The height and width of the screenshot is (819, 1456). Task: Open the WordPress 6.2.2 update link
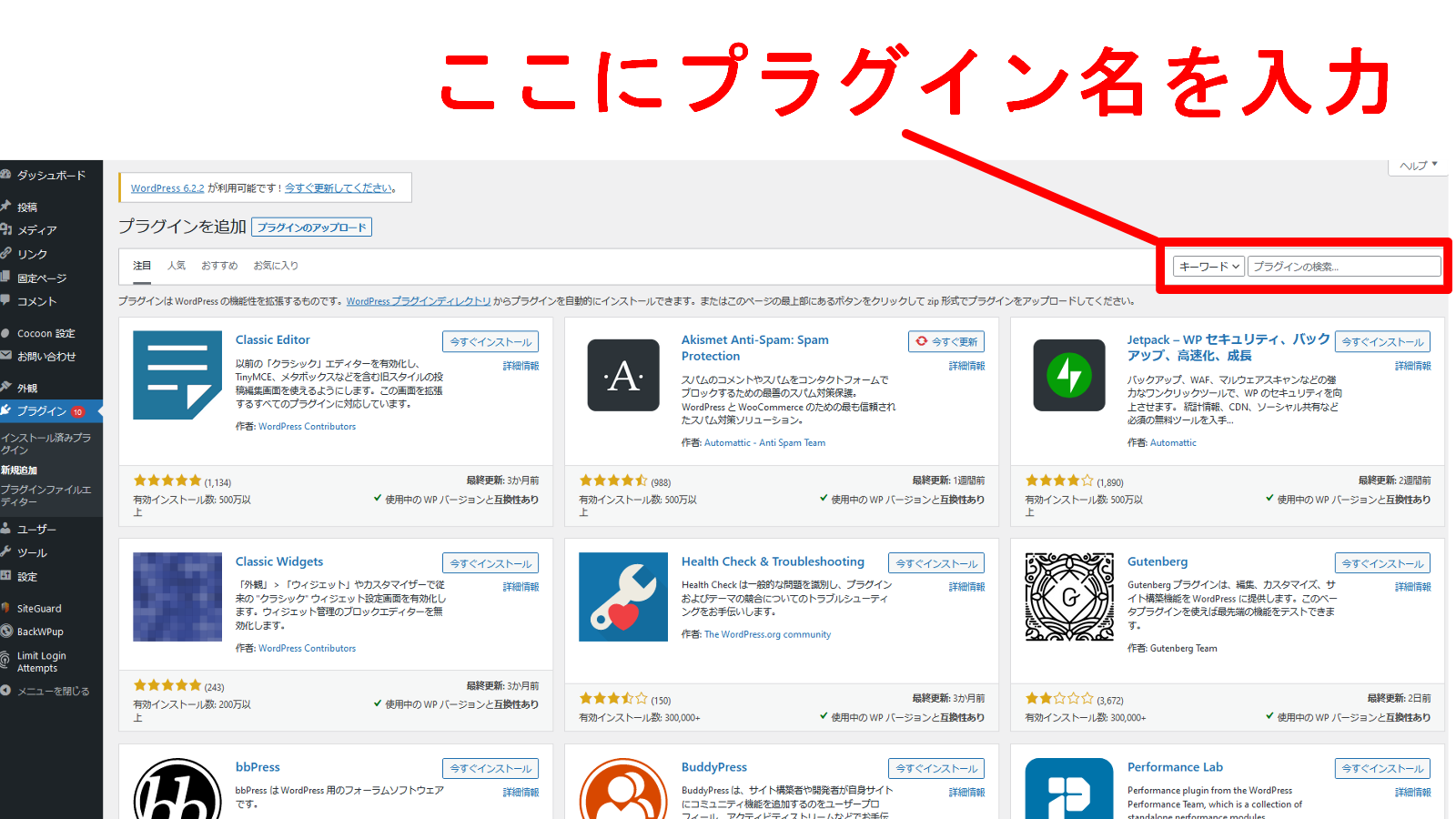point(167,188)
